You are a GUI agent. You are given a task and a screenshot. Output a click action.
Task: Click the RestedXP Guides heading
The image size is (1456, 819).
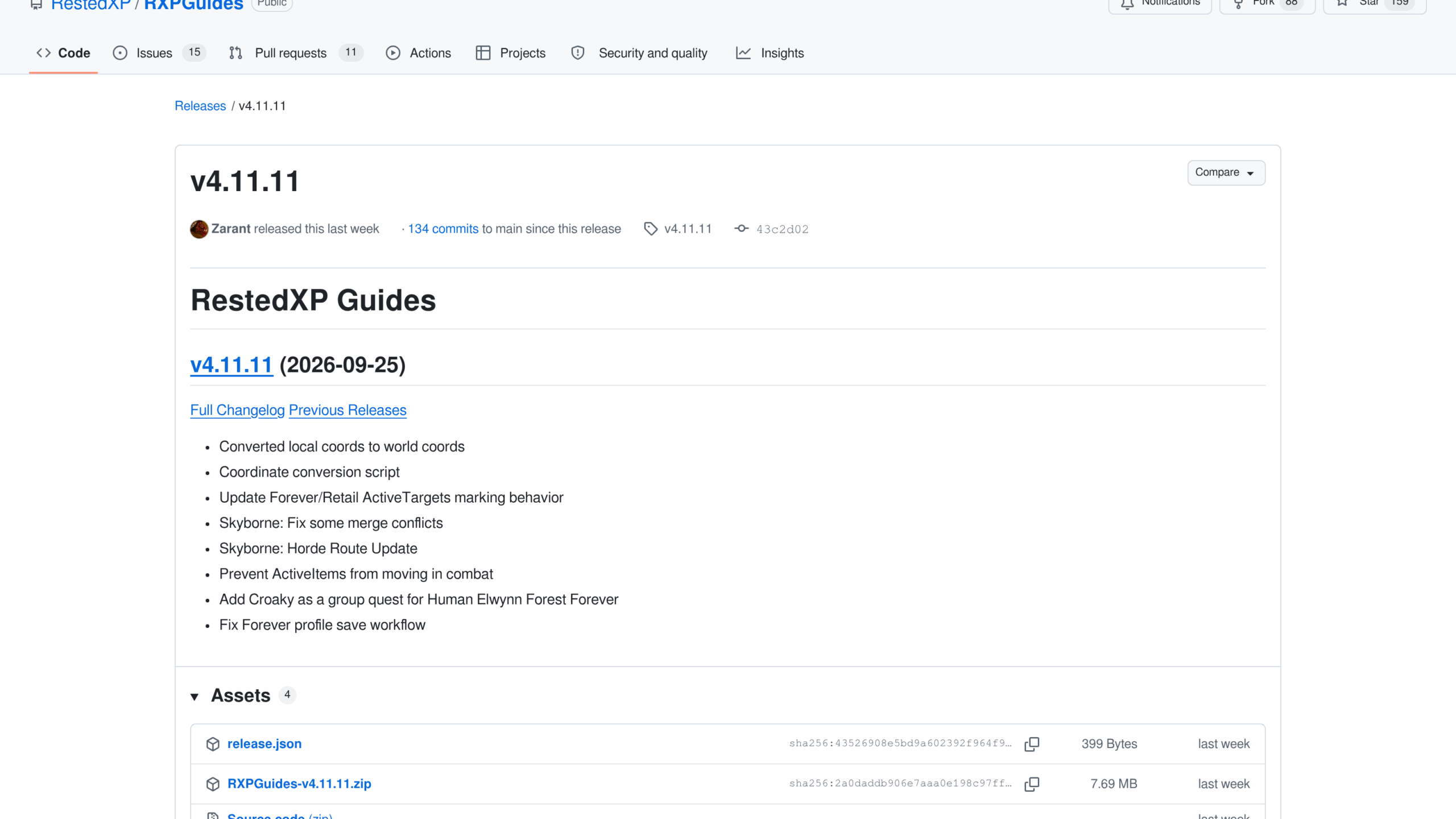pyautogui.click(x=313, y=300)
